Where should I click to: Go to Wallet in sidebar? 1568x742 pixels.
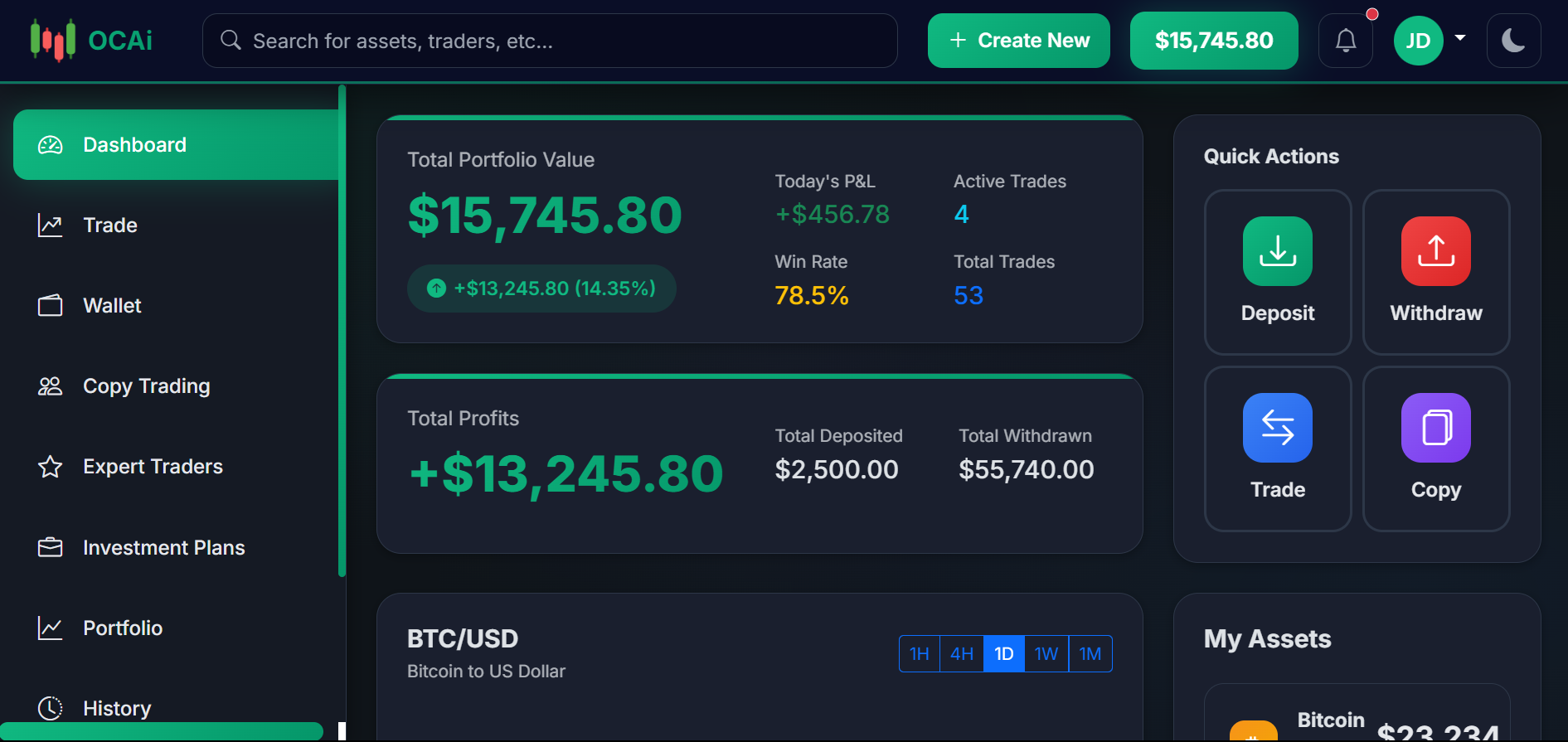click(x=177, y=306)
